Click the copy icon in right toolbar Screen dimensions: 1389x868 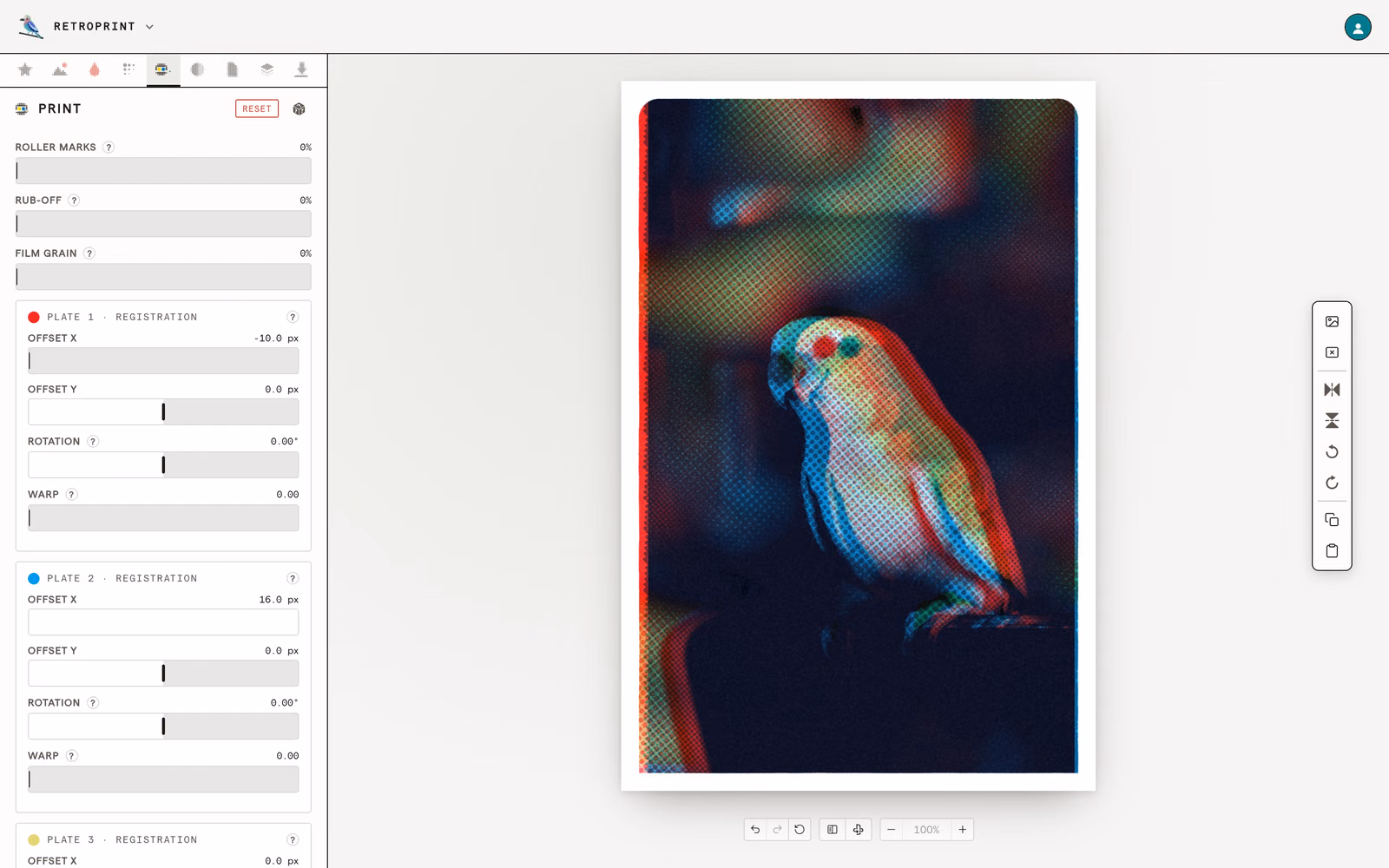1332,520
